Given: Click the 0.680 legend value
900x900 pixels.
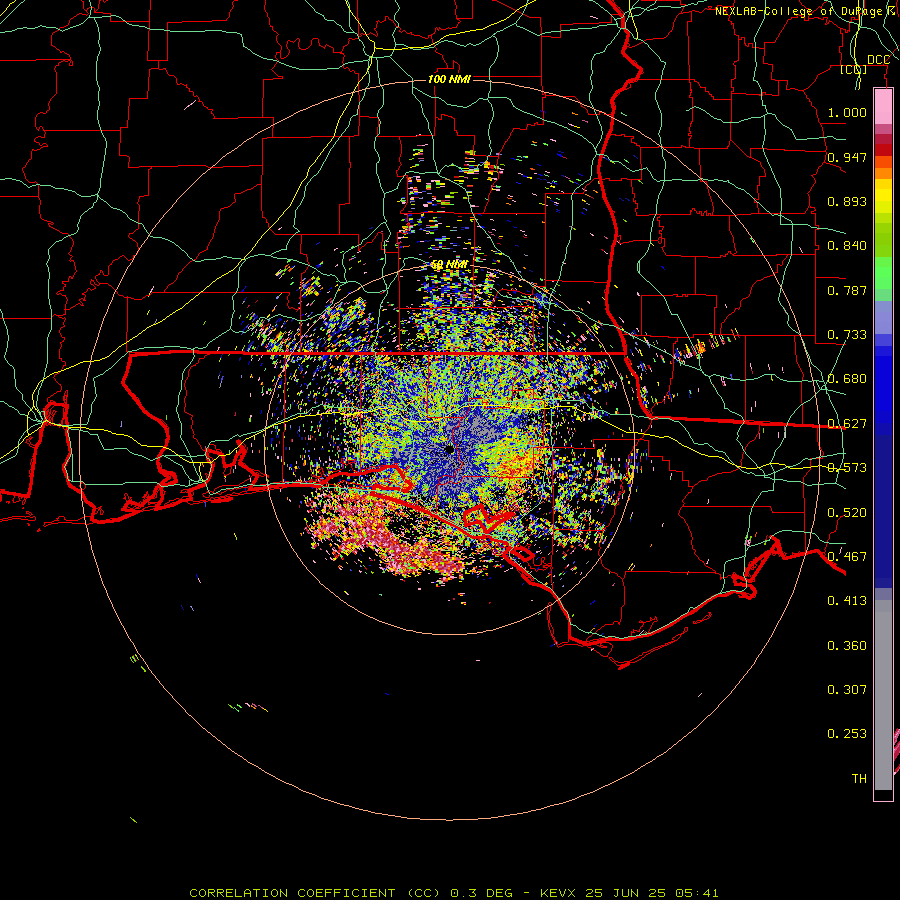Looking at the screenshot, I should click(847, 379).
